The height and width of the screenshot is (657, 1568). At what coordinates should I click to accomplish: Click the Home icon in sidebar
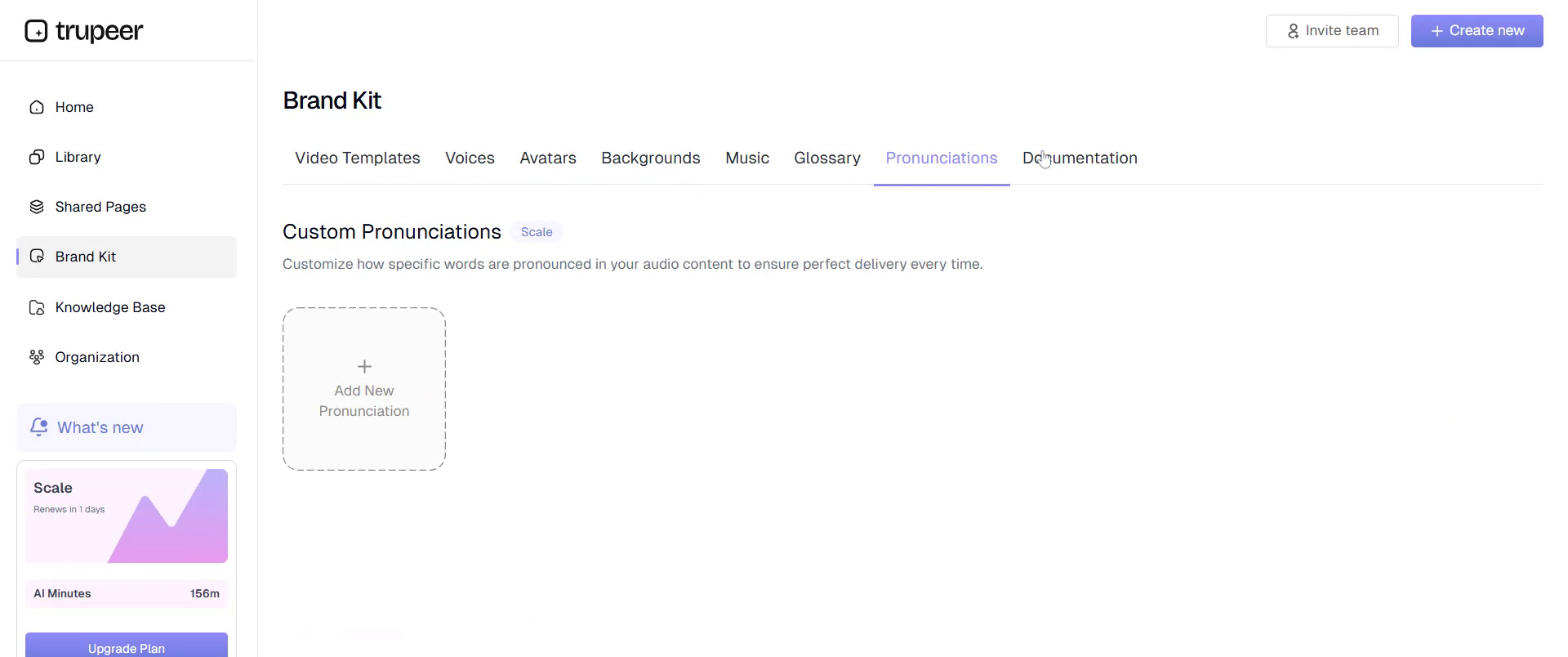[37, 107]
